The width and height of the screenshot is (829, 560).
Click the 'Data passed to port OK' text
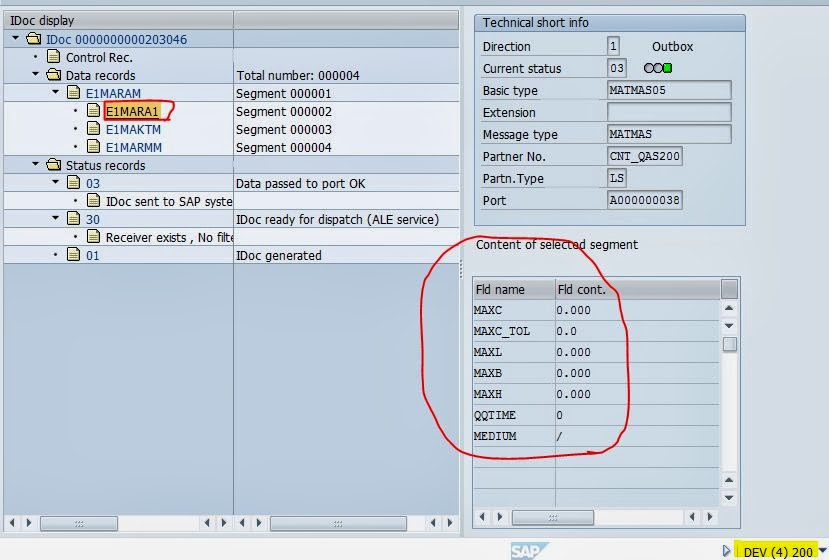pos(300,183)
